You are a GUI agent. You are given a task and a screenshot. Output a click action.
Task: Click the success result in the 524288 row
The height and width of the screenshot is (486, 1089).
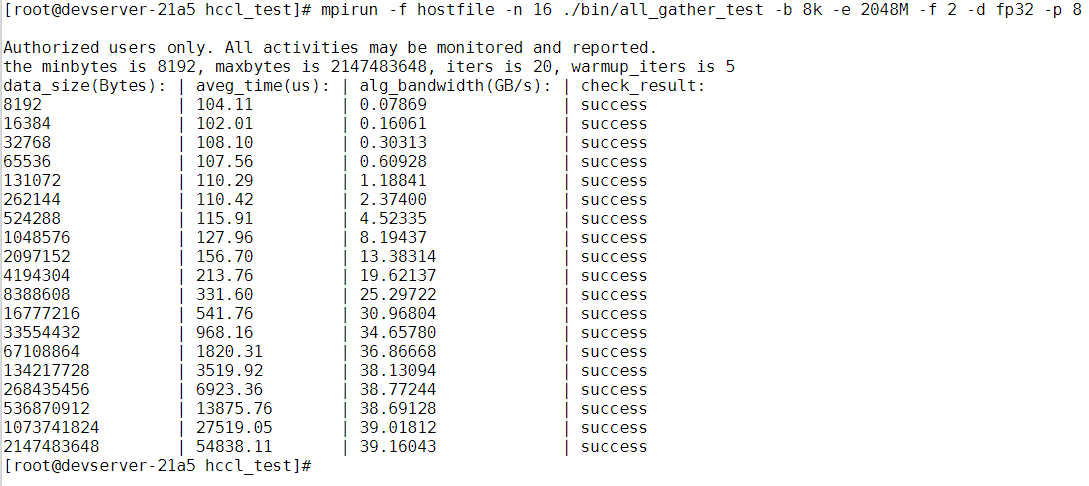click(x=614, y=219)
